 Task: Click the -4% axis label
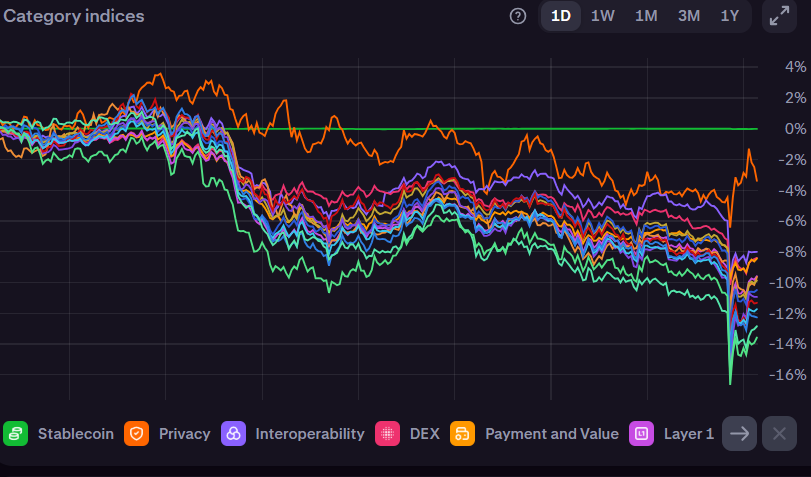792,190
